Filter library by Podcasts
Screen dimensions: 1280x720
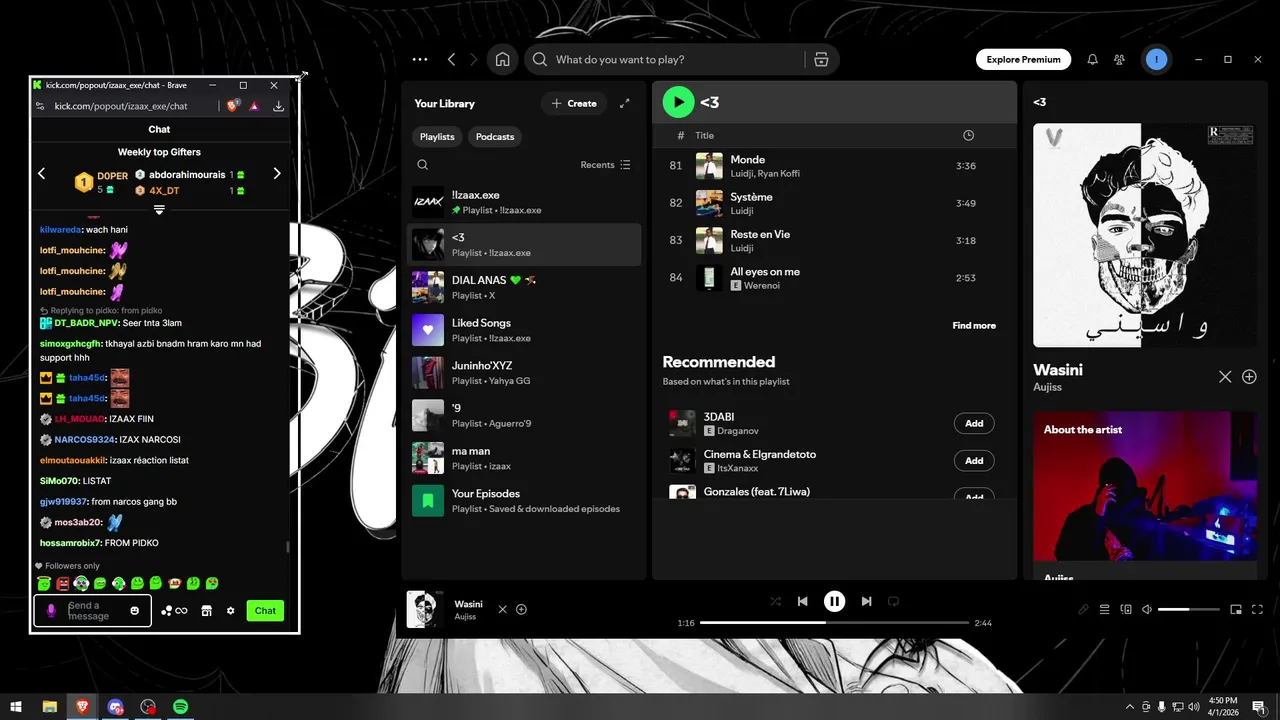(x=495, y=137)
